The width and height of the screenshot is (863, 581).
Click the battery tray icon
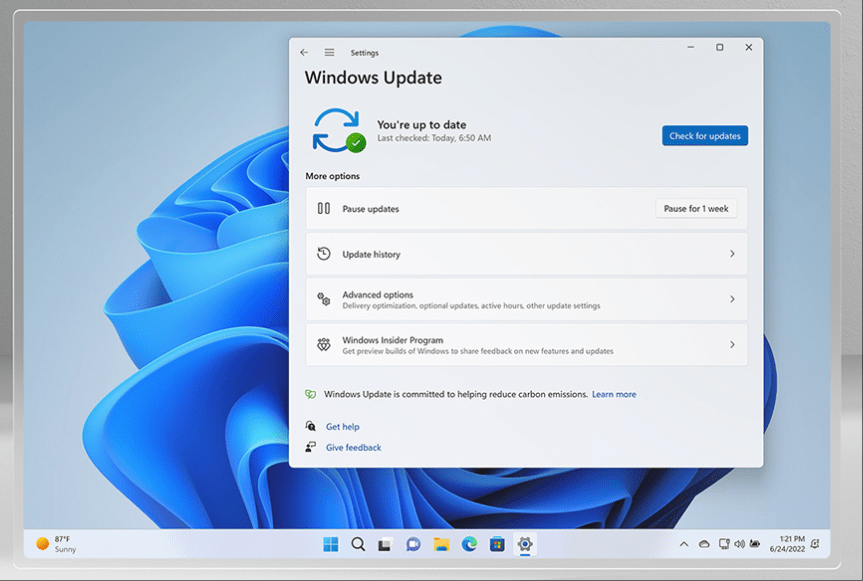(755, 544)
